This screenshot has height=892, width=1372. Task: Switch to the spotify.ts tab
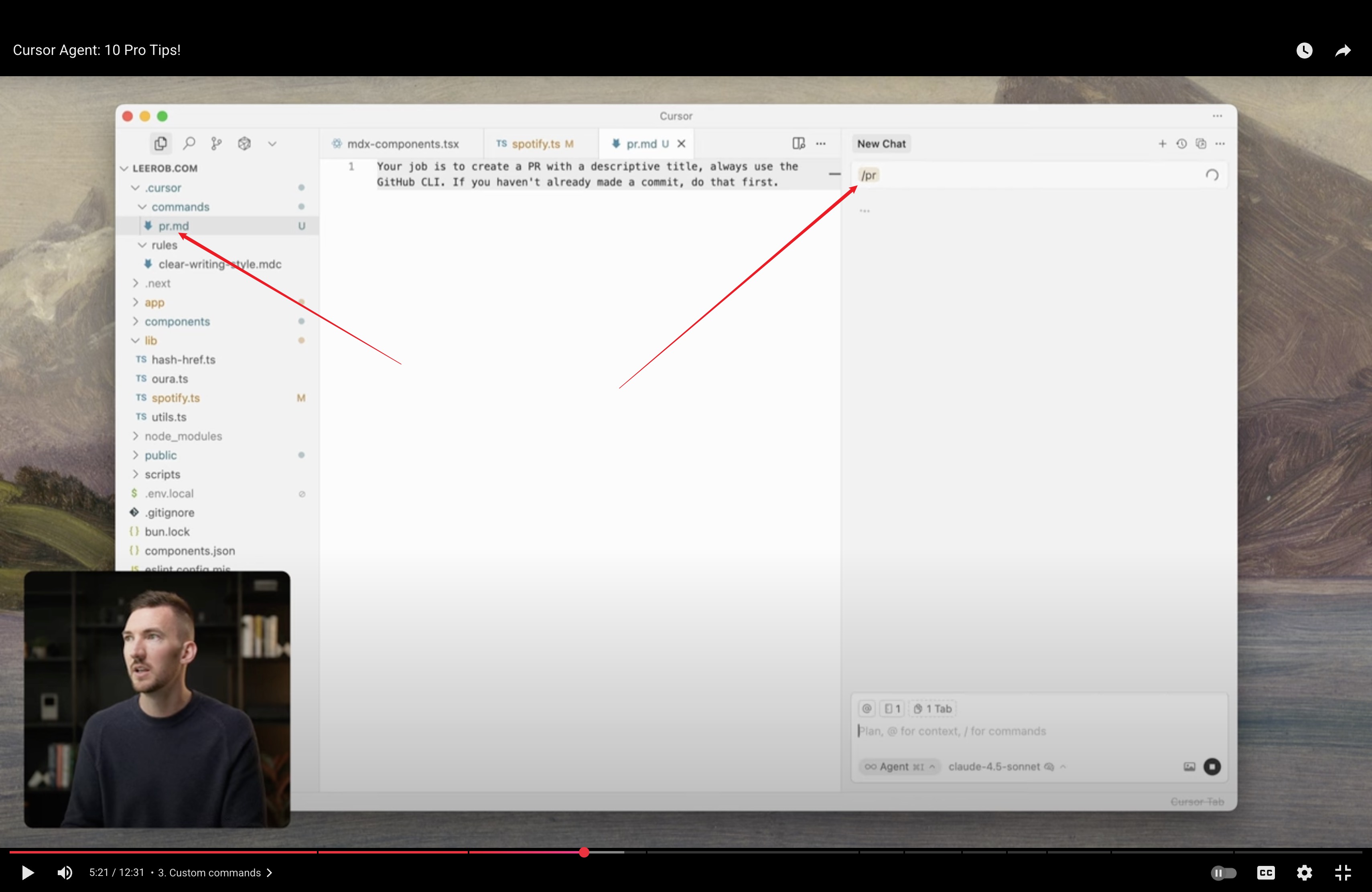[535, 144]
